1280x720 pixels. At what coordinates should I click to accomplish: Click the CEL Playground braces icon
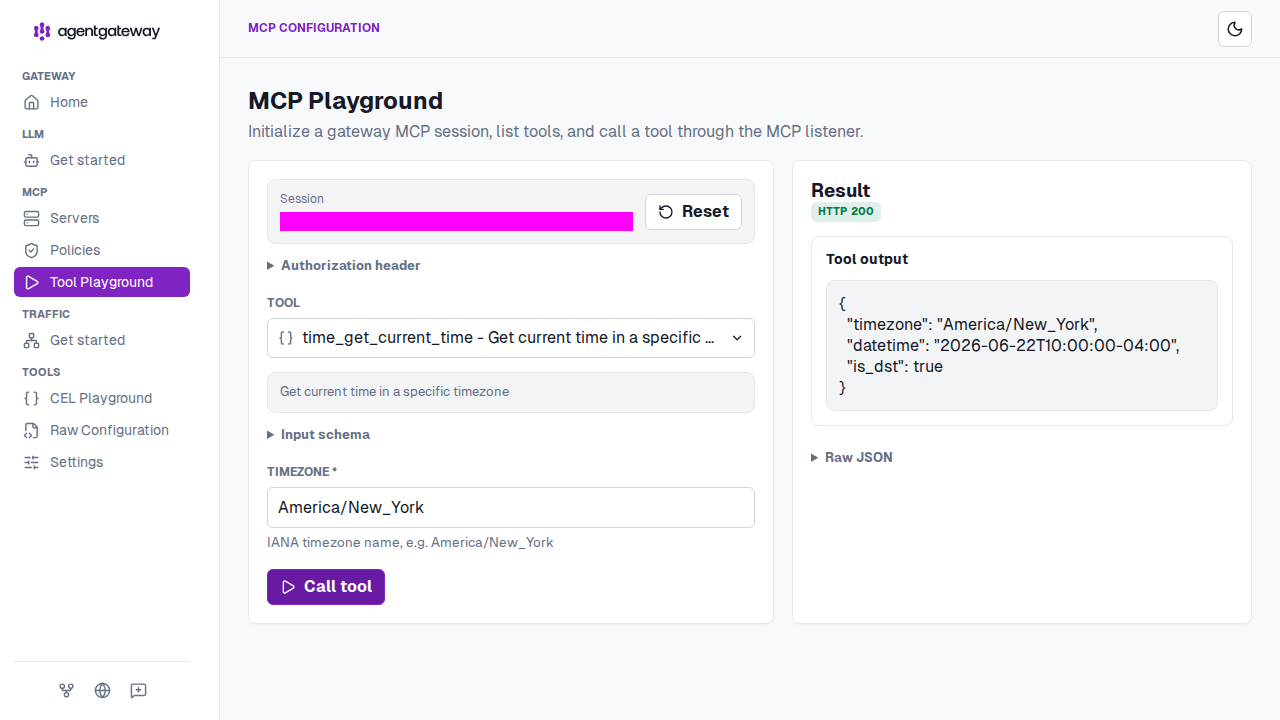[31, 398]
